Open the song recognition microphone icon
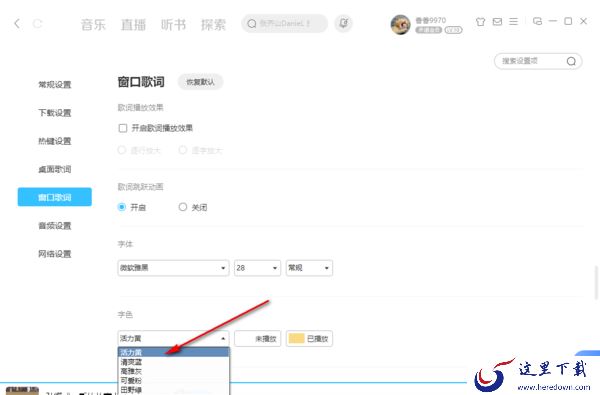Screen dimensions: 600x395 tap(344, 23)
